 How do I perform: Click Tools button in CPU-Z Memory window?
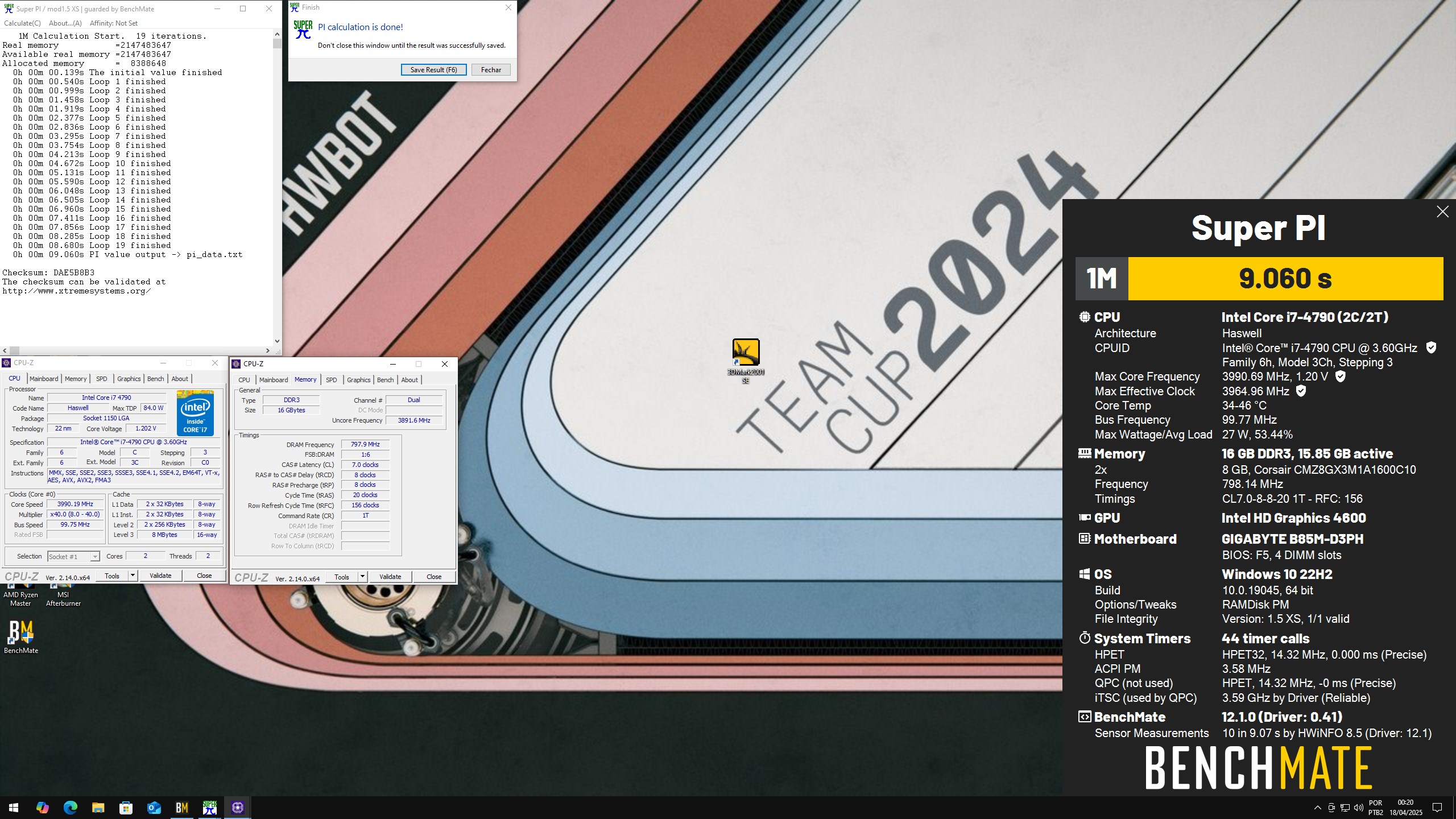[x=342, y=577]
